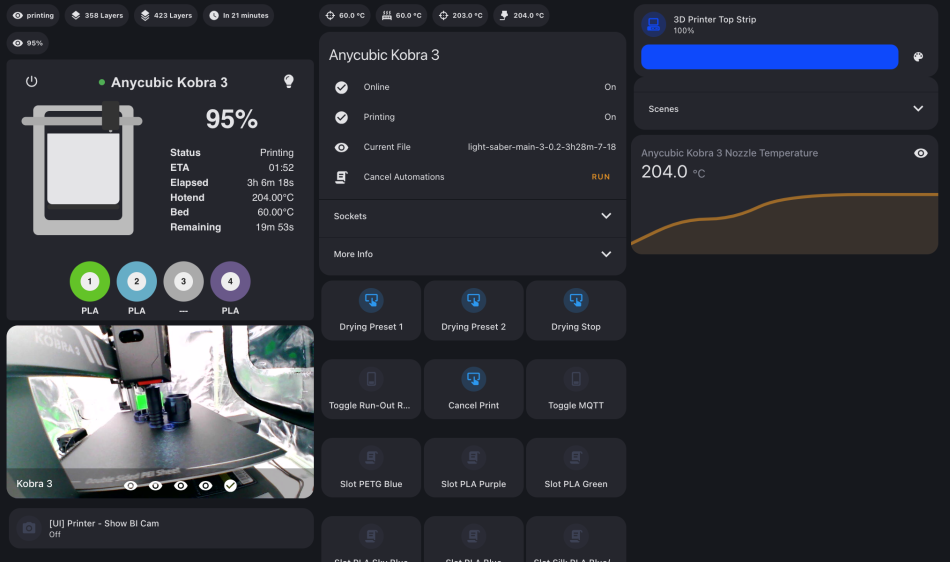Click the Hotend 204.00°C value

(x=273, y=197)
